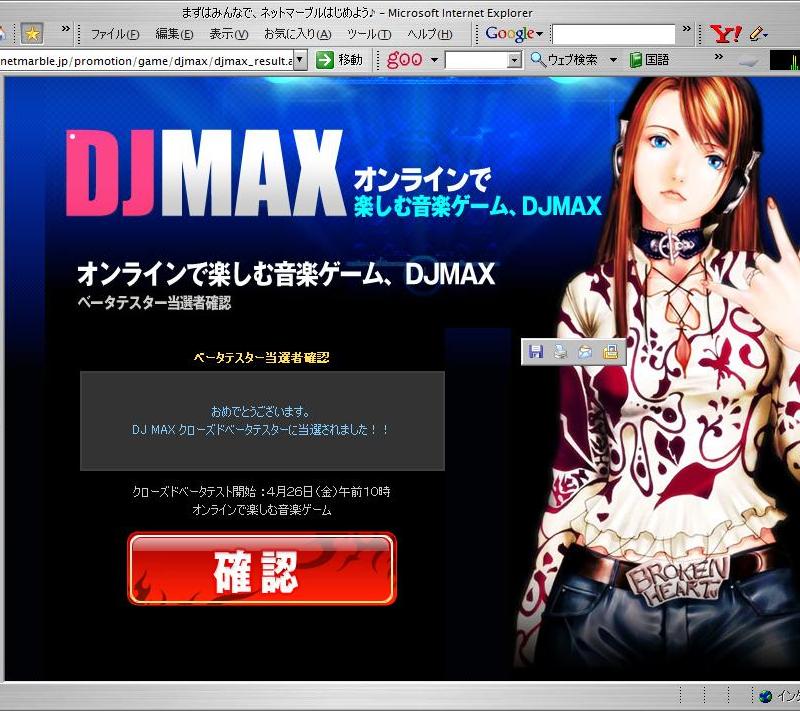Click the 移動 go button
Viewport: 800px width, 712px height.
tap(339, 60)
